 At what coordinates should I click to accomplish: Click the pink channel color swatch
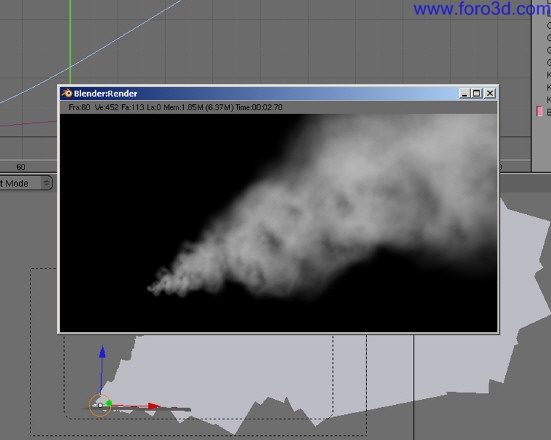point(539,111)
